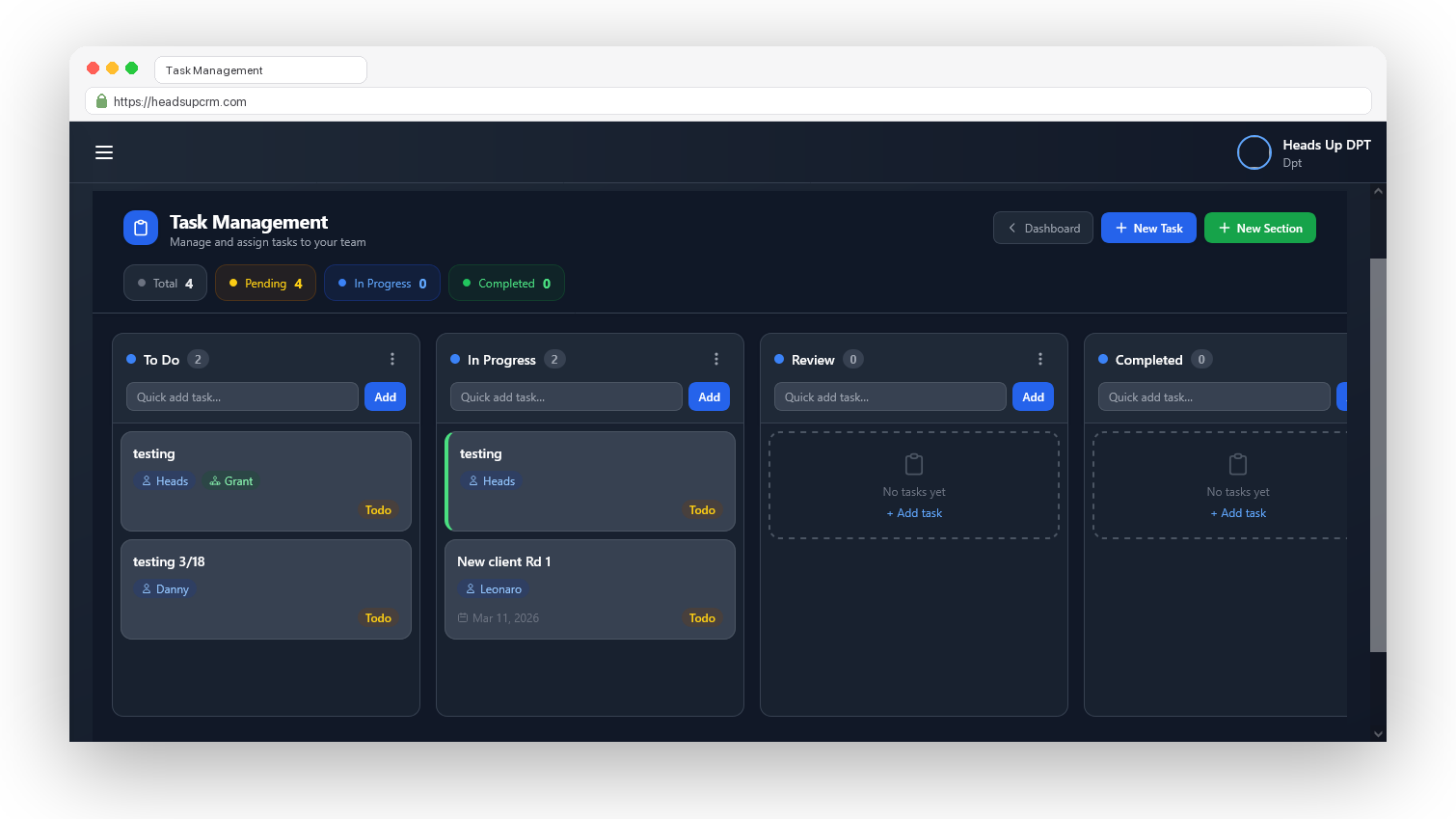
Task: Focus quick add field in In Progress
Action: (566, 396)
